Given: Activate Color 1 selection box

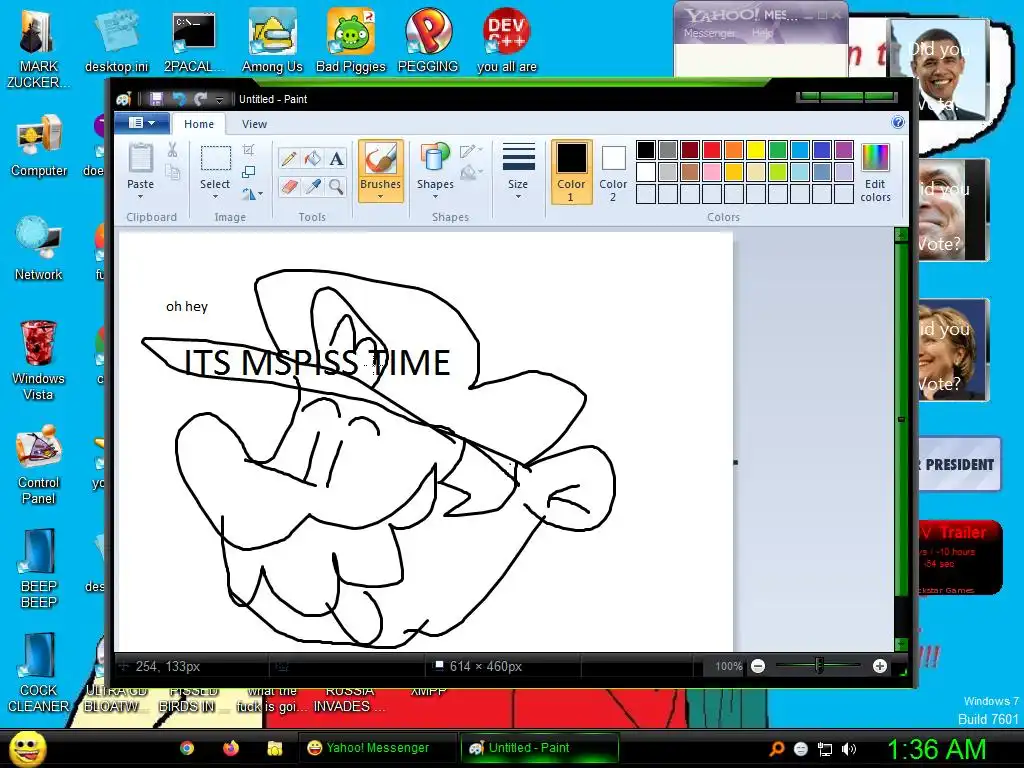Looking at the screenshot, I should pyautogui.click(x=571, y=172).
